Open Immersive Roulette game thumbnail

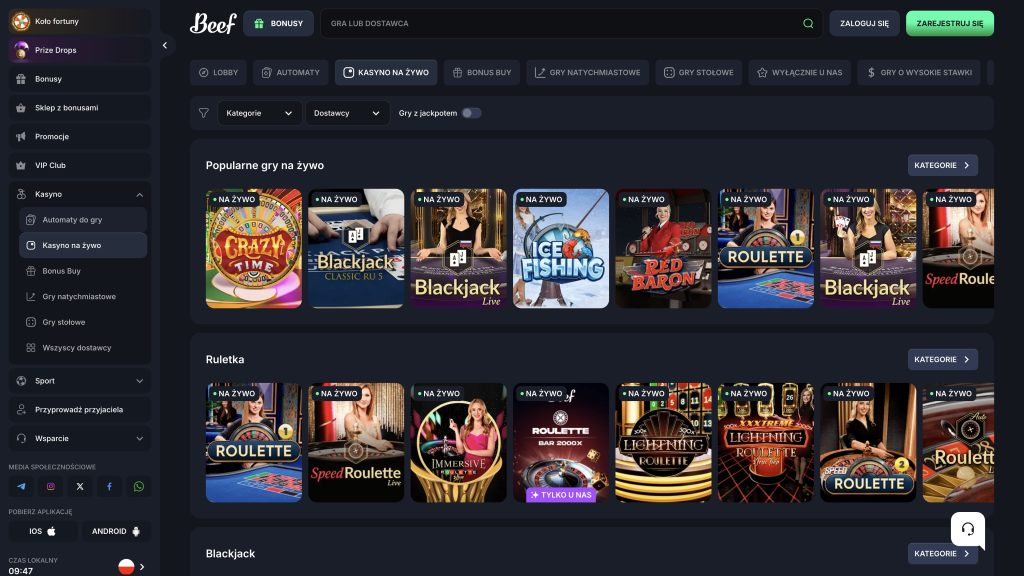(x=458, y=443)
